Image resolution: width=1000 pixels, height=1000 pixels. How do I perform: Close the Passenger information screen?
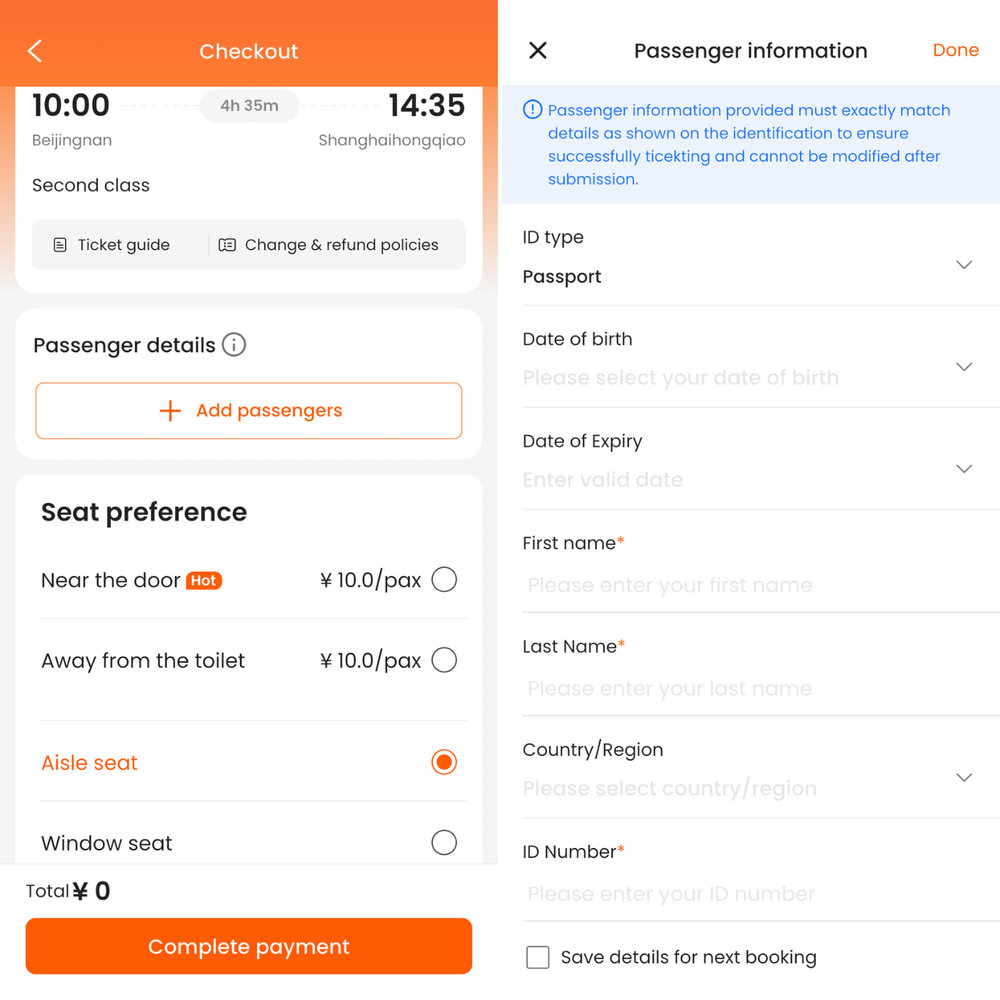pyautogui.click(x=537, y=50)
